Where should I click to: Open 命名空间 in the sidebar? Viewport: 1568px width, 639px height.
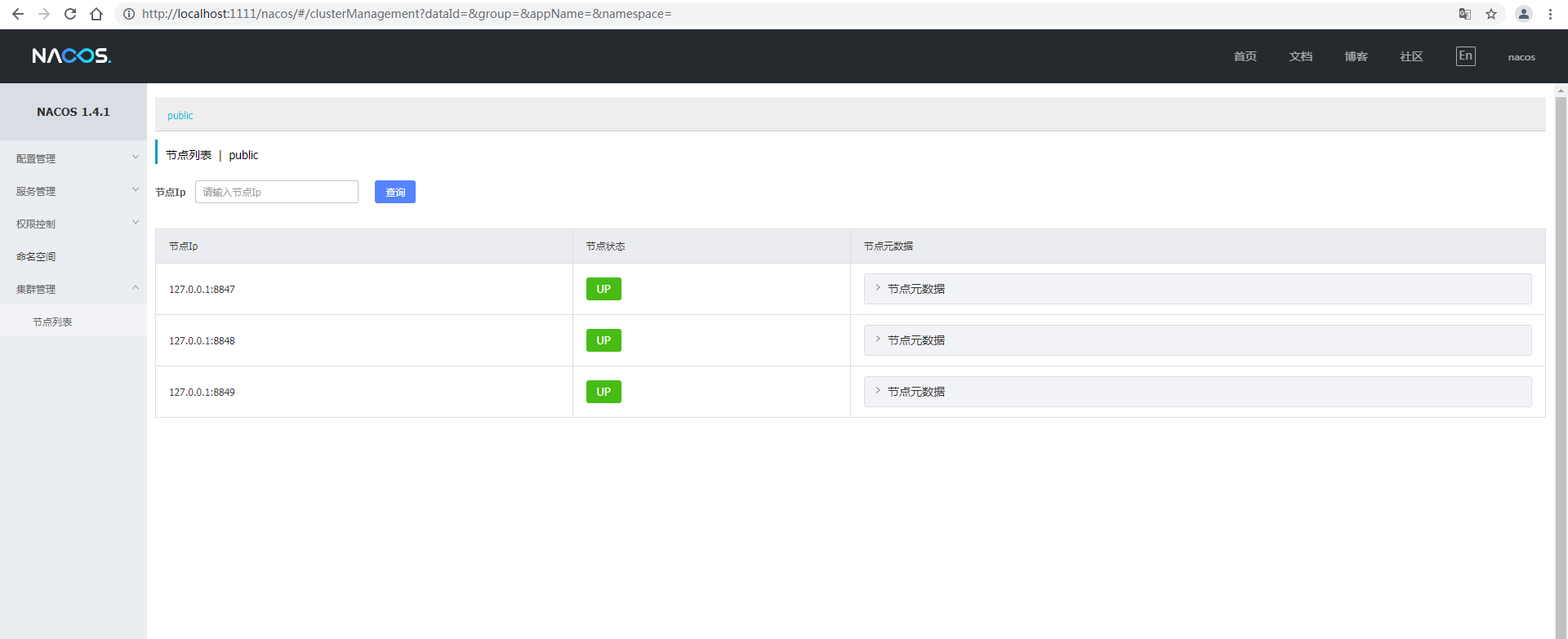point(36,256)
